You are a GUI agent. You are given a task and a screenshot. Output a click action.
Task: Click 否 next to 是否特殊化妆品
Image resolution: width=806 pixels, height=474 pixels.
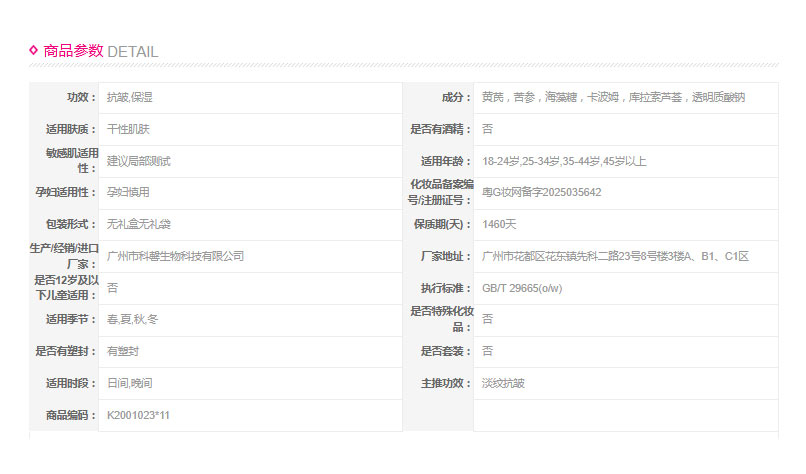[x=487, y=319]
